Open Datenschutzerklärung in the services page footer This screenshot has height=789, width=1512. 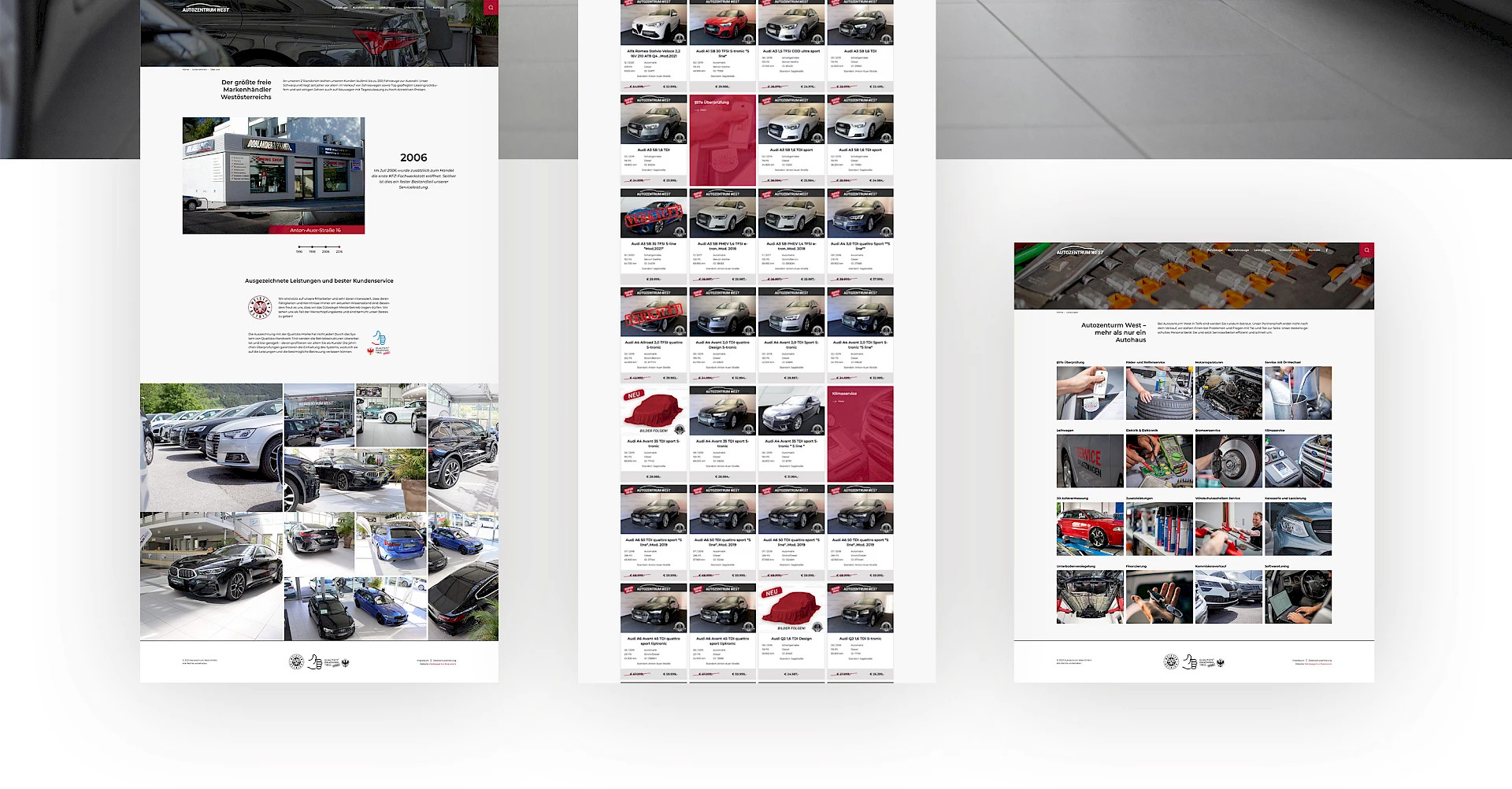click(x=1320, y=661)
